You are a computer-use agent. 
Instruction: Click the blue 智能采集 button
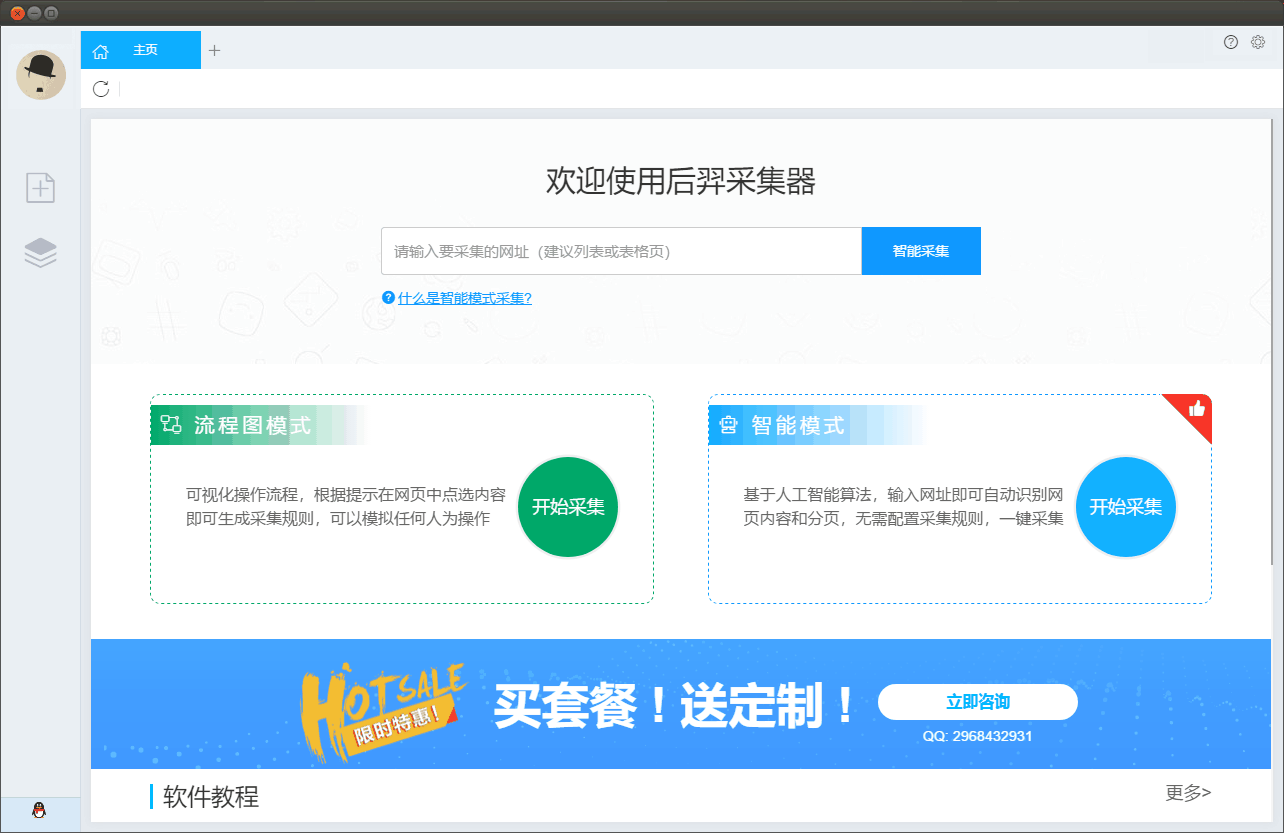pyautogui.click(x=921, y=251)
